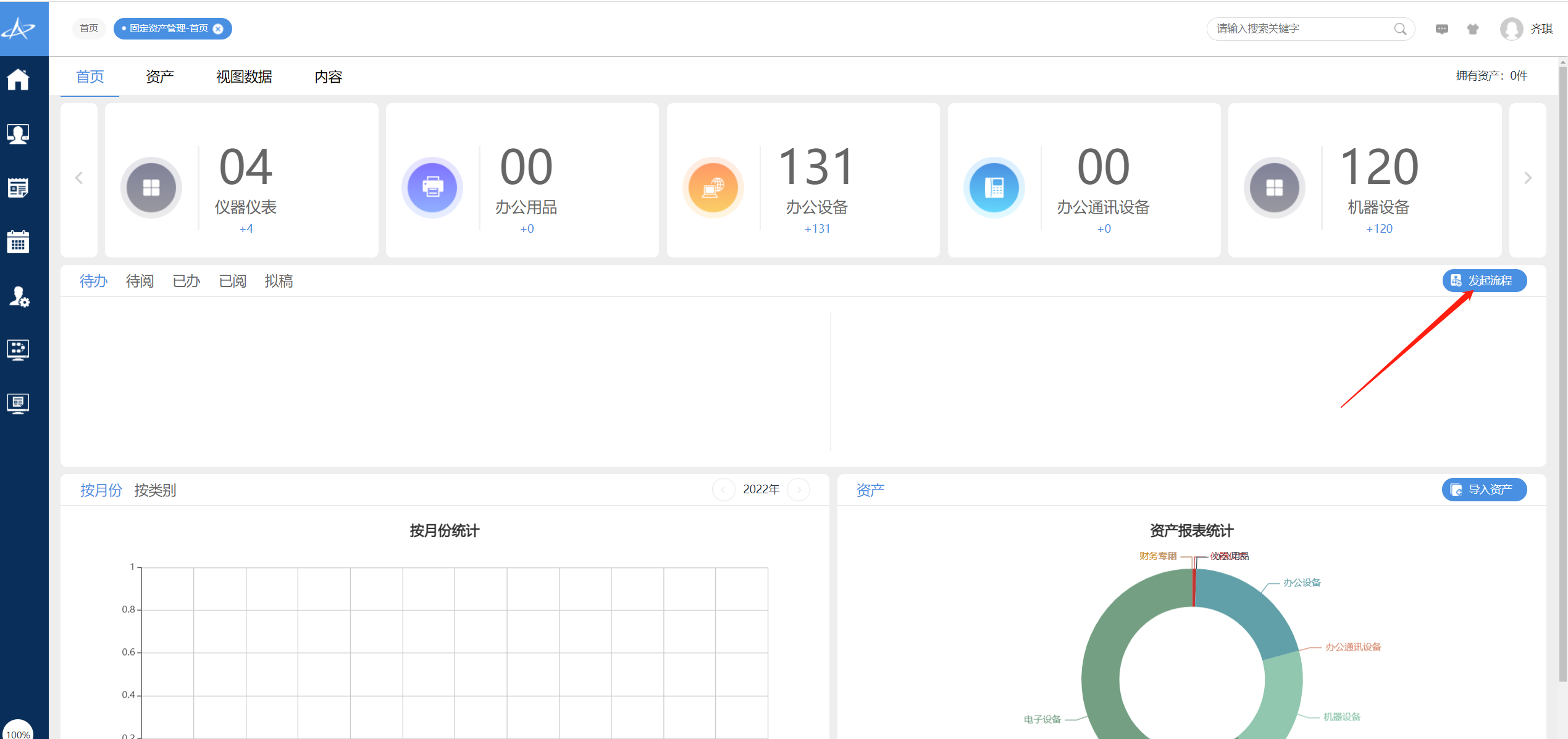The image size is (1568, 739).
Task: Click the 拥有资产: 0件 text
Action: (1491, 76)
